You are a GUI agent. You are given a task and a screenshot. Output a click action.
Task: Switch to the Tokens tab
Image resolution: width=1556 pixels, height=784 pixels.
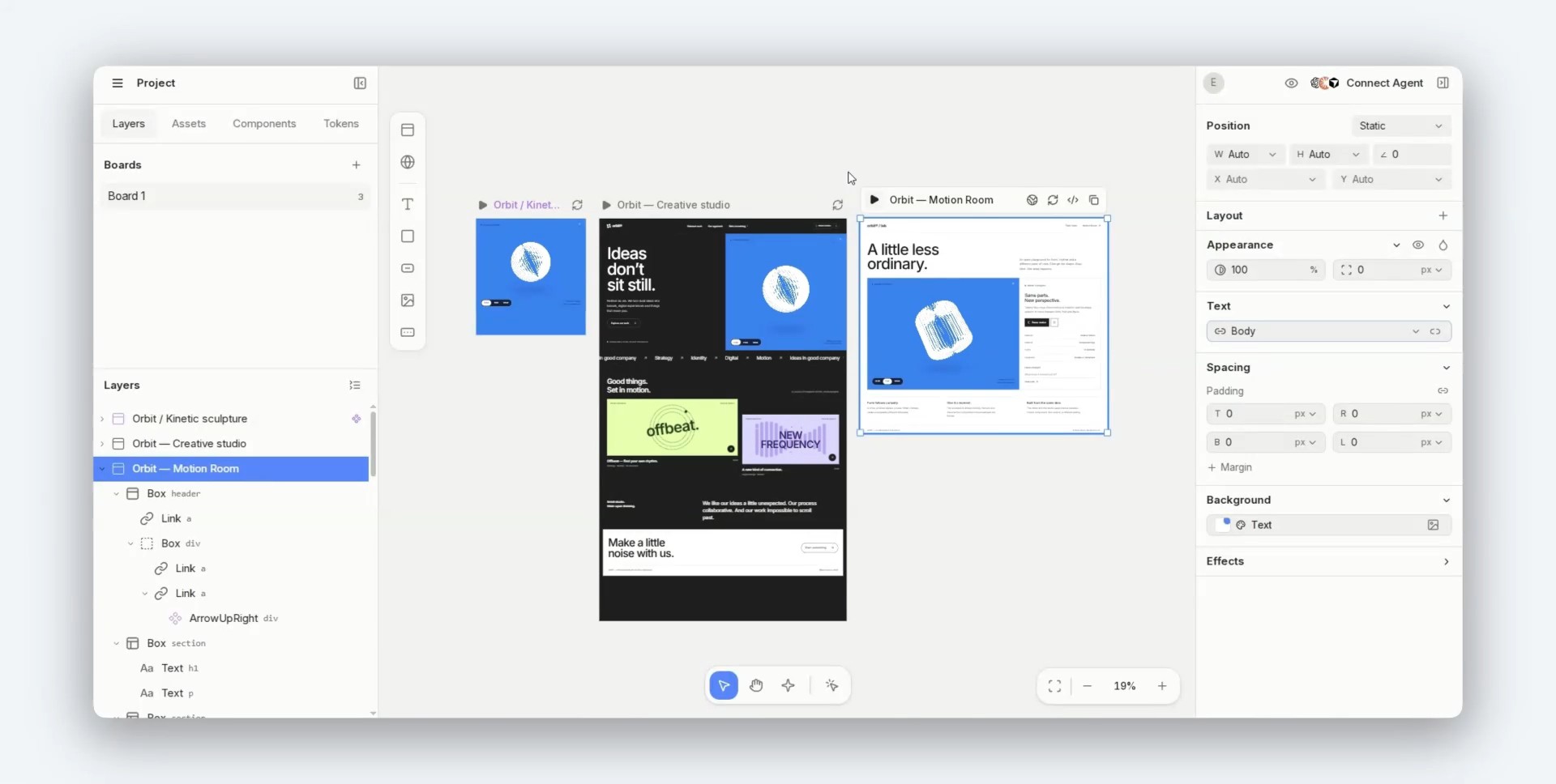click(341, 124)
